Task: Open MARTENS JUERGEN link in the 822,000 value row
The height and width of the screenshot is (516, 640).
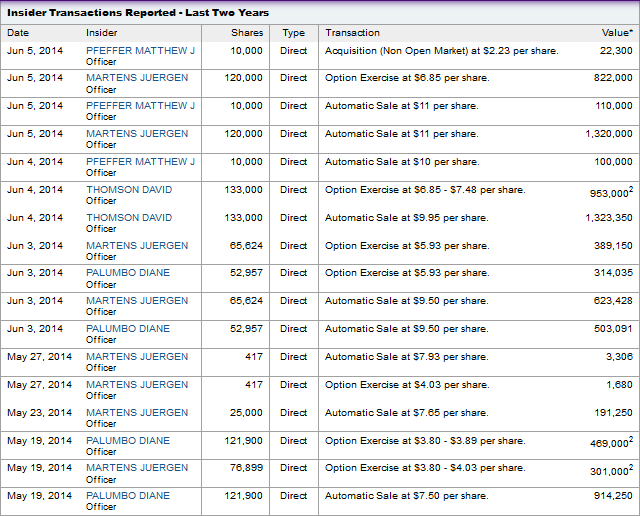Action: [137, 78]
